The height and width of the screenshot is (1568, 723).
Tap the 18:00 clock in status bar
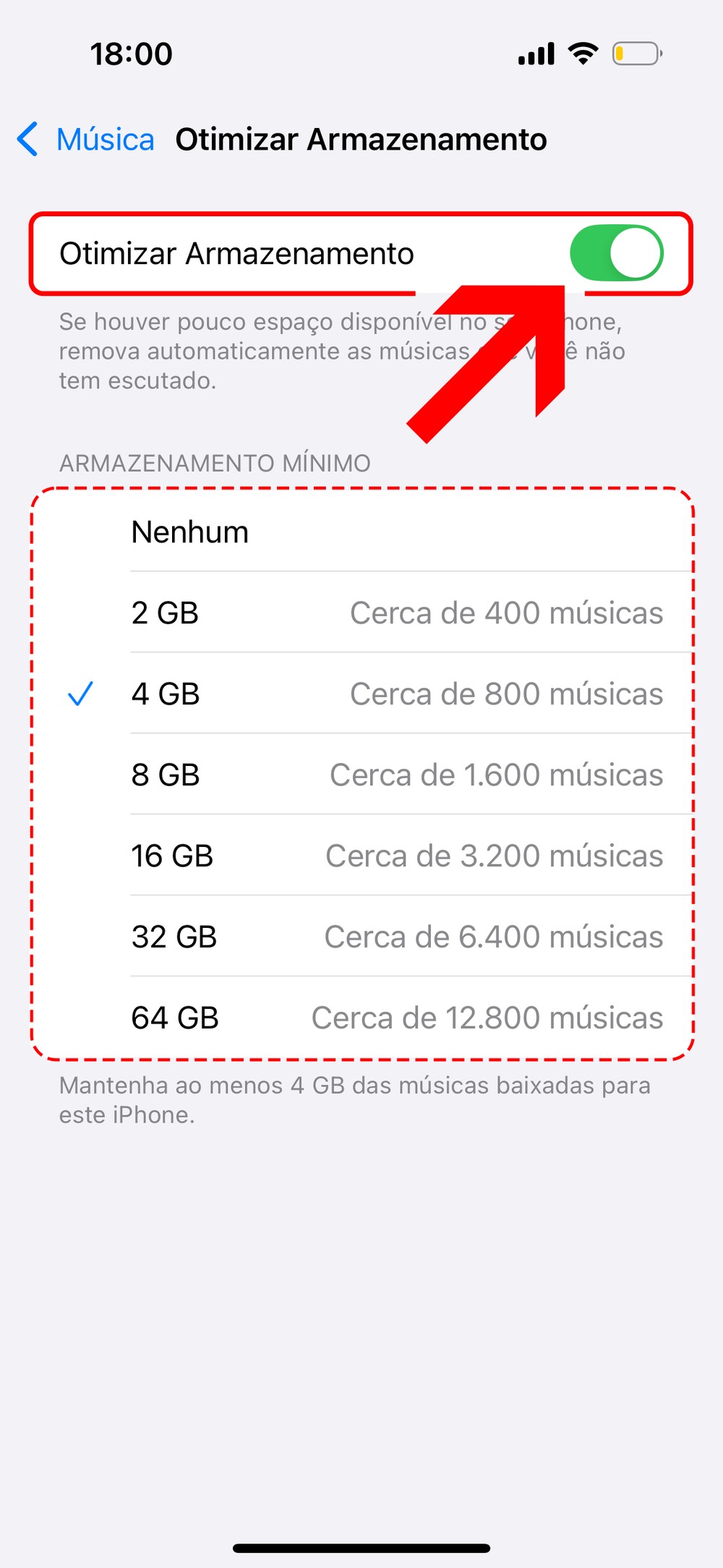click(132, 54)
